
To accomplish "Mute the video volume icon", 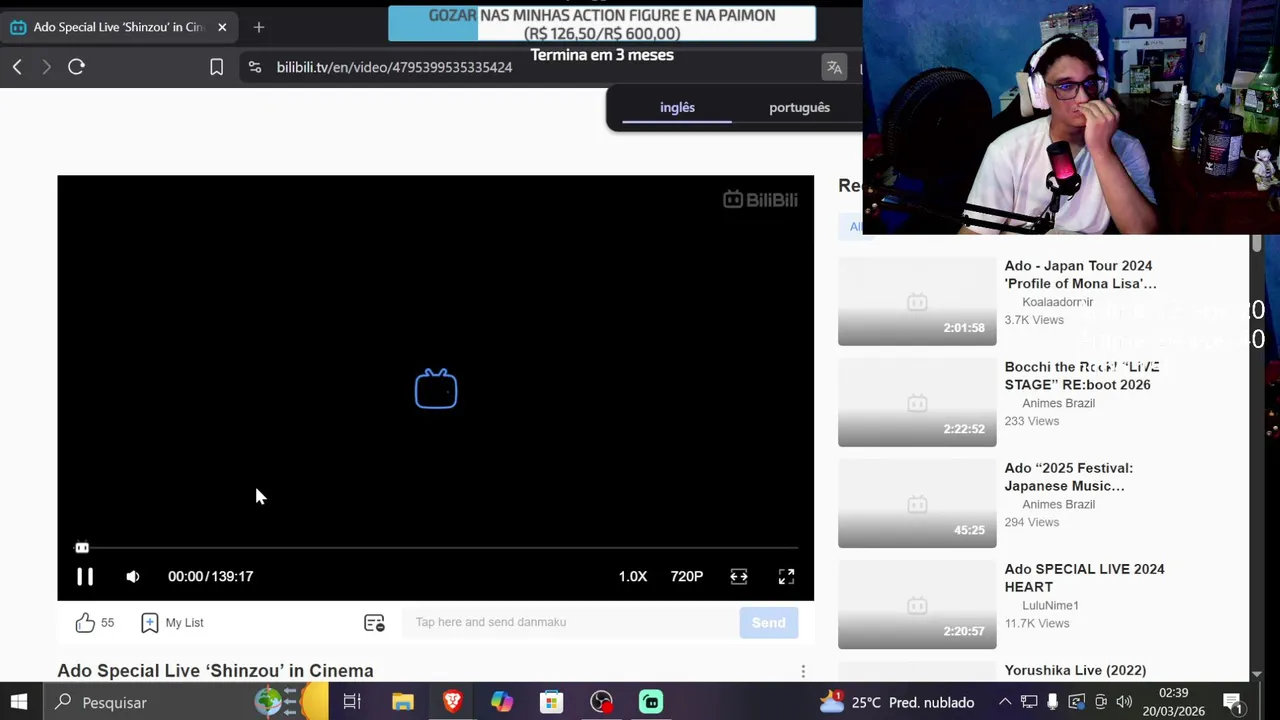I will pyautogui.click(x=133, y=576).
